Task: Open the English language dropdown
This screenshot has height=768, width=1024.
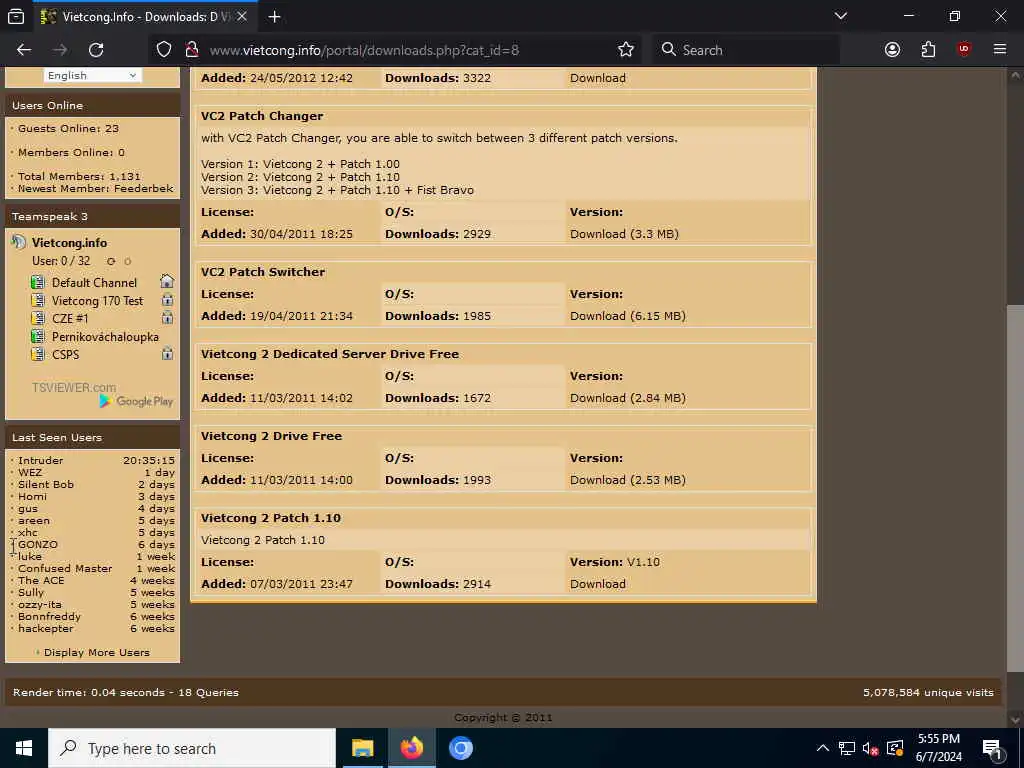Action: (92, 75)
